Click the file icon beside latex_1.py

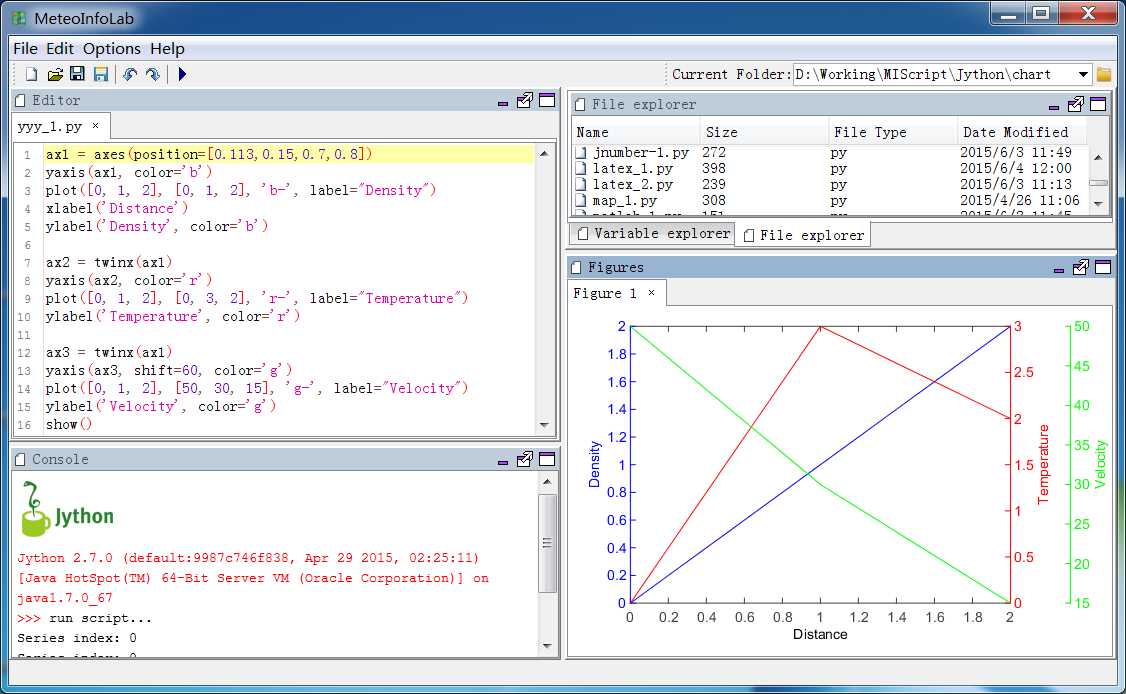coord(581,169)
